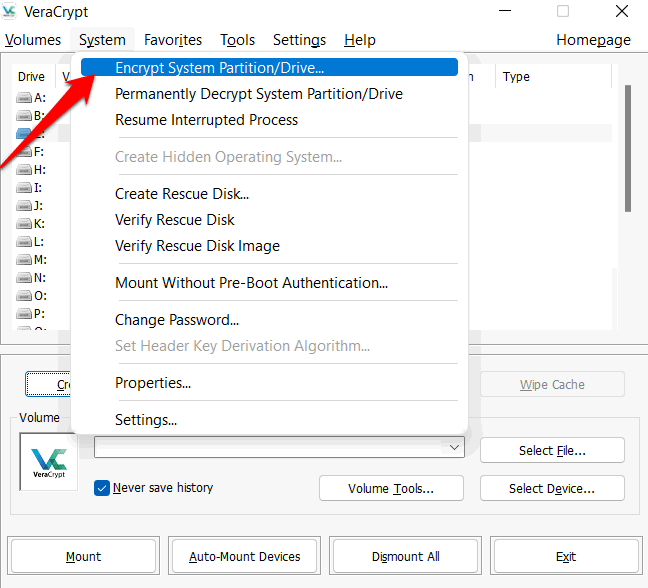This screenshot has width=648, height=588.
Task: Close the VeraCrypt window
Action: (622, 11)
